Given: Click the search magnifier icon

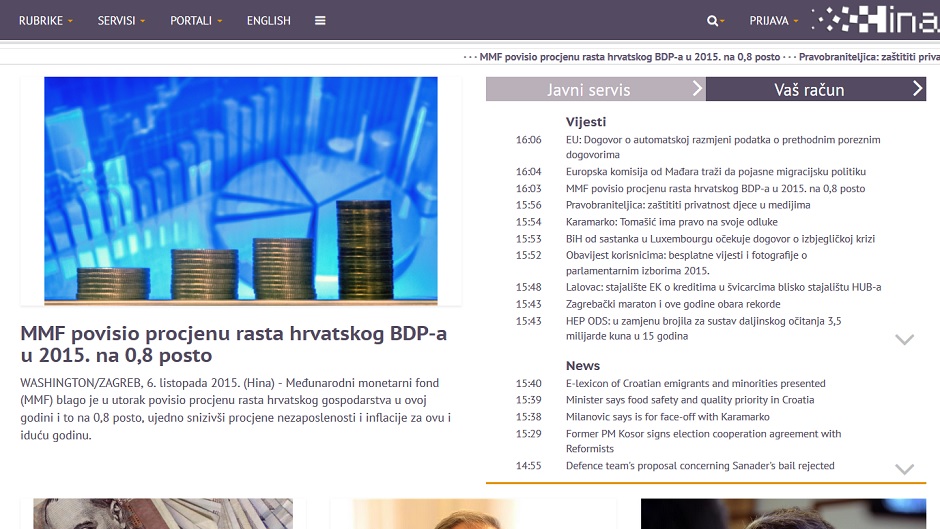Looking at the screenshot, I should point(714,20).
